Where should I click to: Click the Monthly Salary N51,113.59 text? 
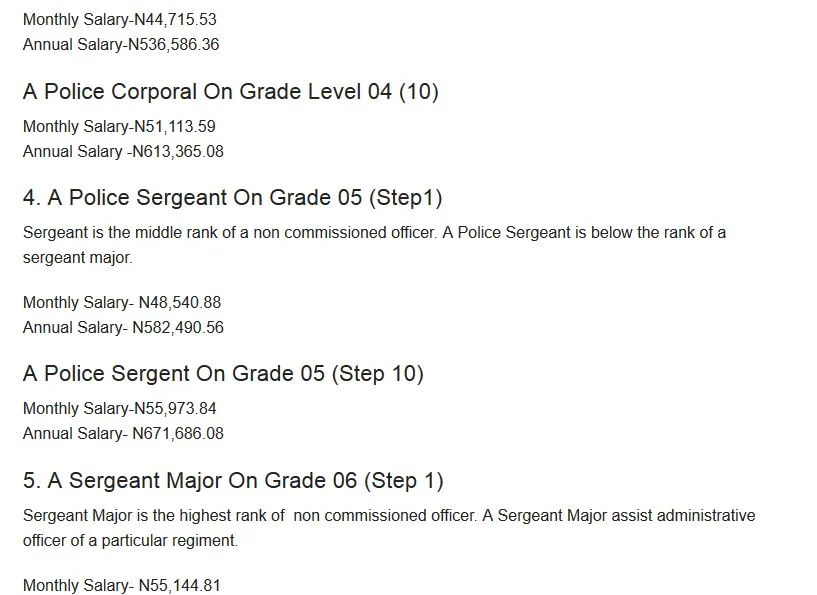[x=119, y=127]
